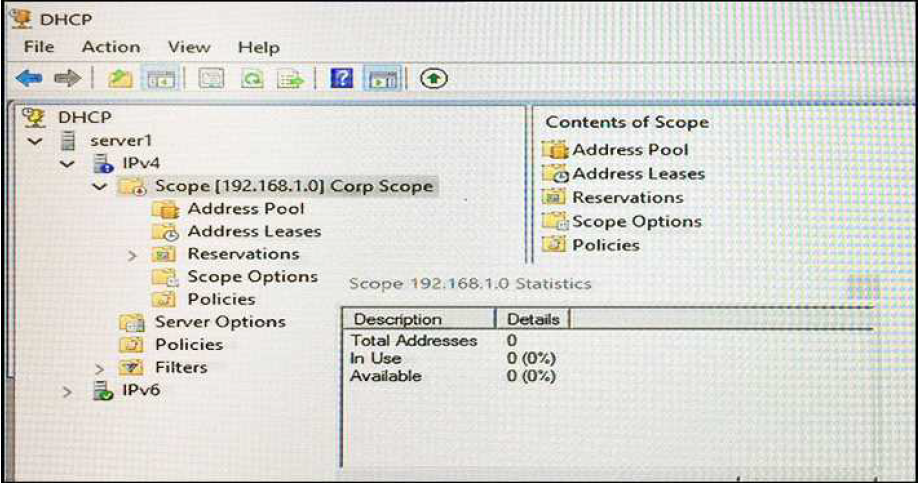The width and height of the screenshot is (918, 483).
Task: Click the green Activate arrow toolbar icon
Action: click(x=433, y=78)
